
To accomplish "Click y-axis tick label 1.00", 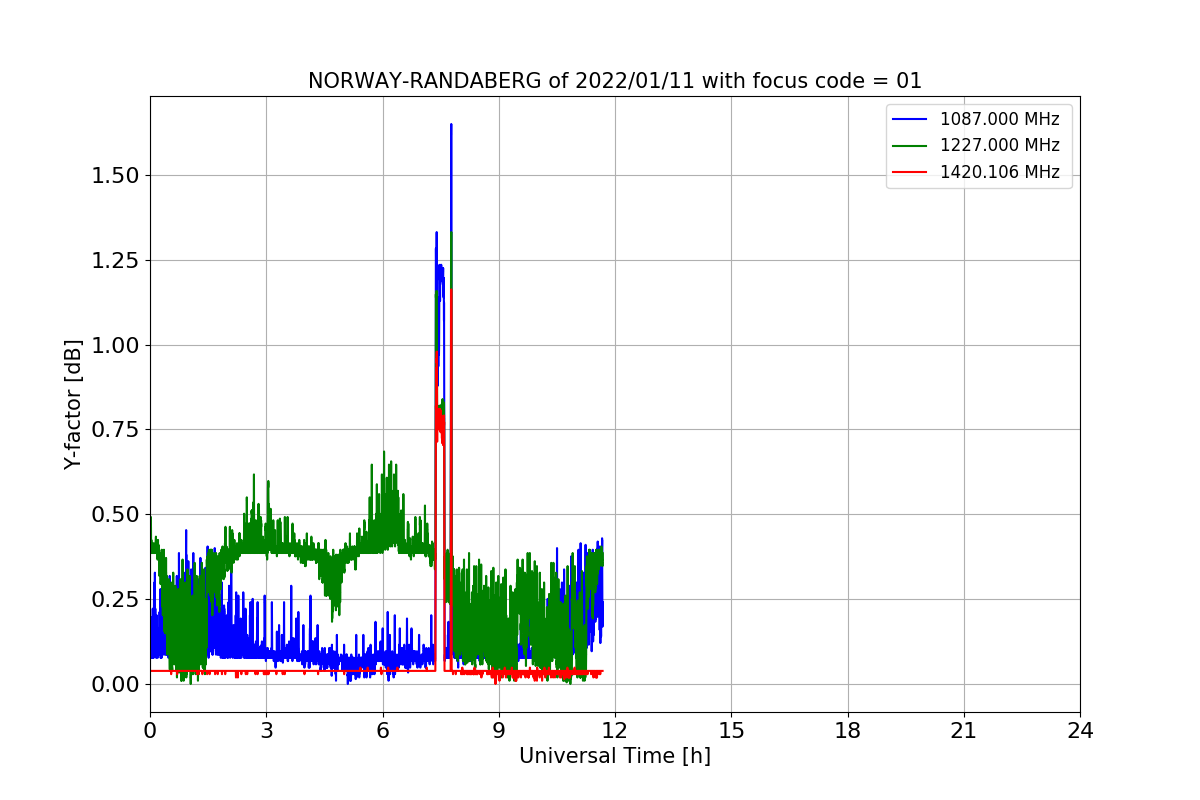I will (114, 345).
